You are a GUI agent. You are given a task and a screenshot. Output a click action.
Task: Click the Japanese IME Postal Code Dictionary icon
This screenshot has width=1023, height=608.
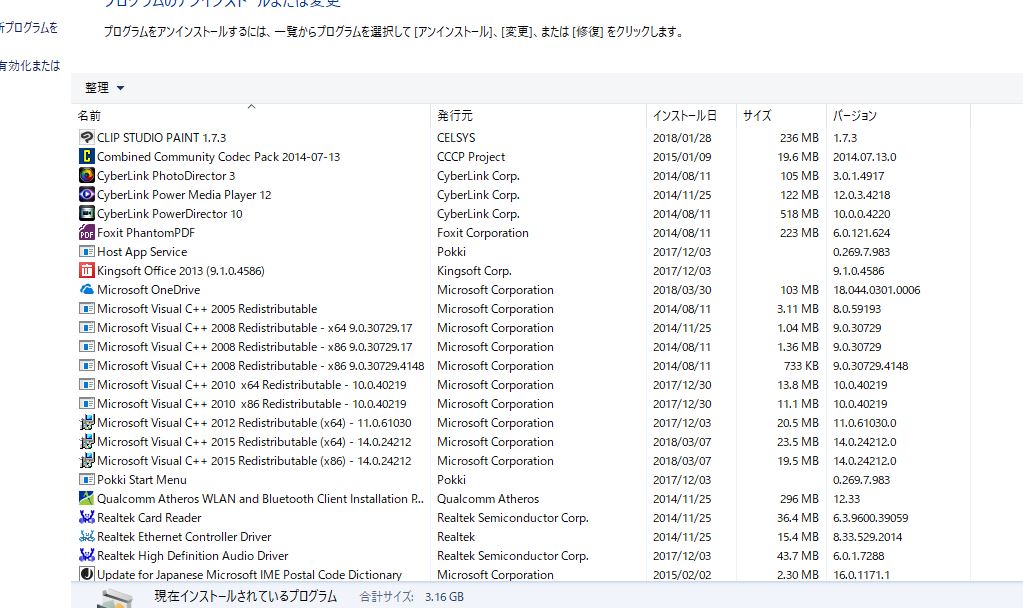pos(87,574)
